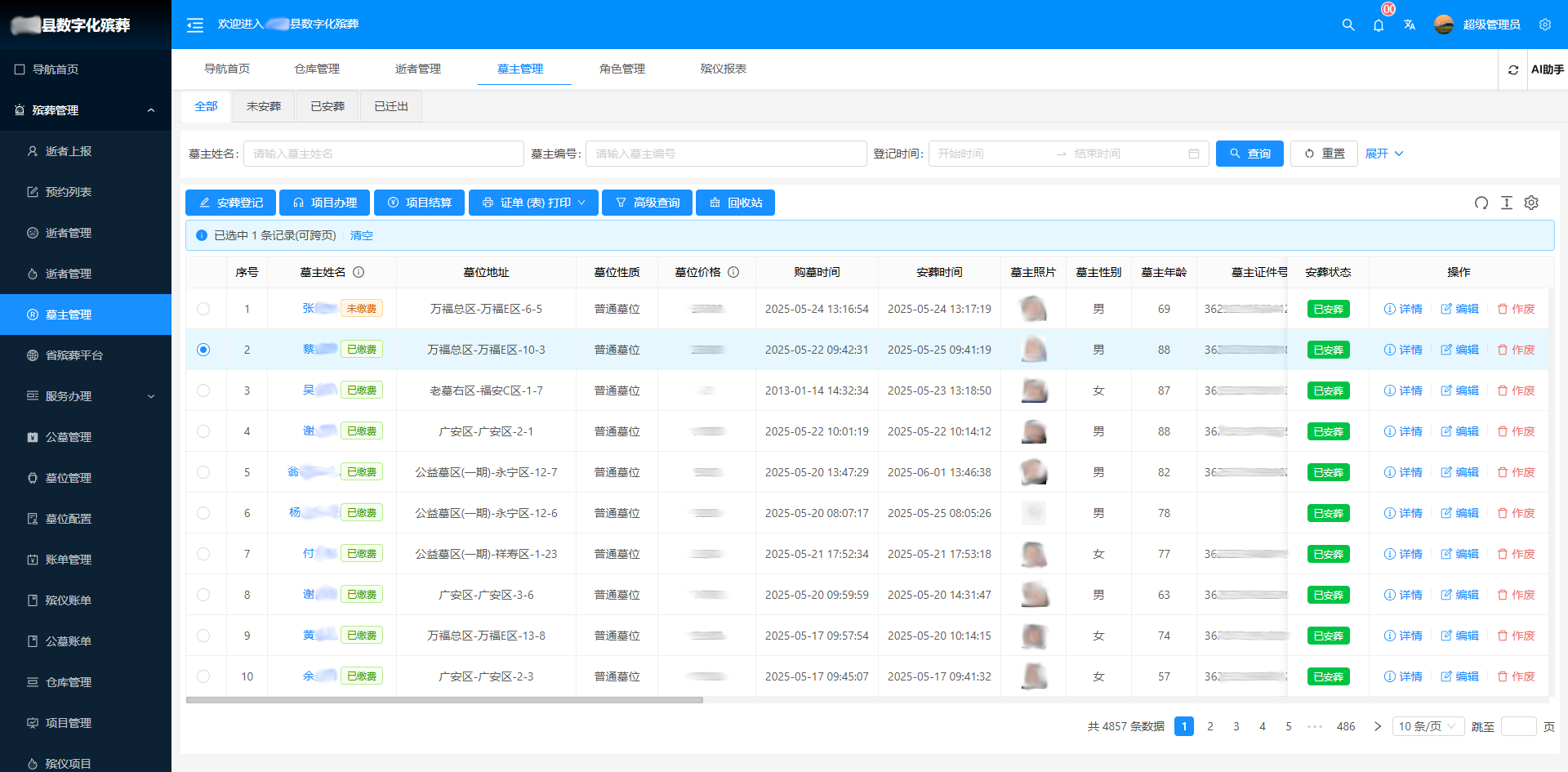Screen dimensions: 1568x772
Task: Clear the selection using 清空 link
Action: (x=361, y=235)
